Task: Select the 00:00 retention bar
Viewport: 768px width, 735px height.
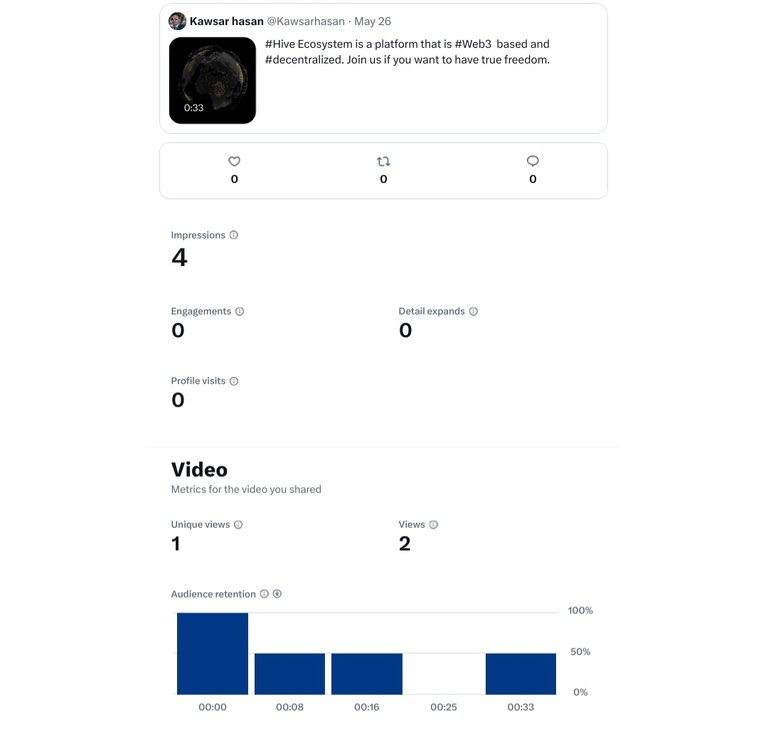Action: click(213, 653)
